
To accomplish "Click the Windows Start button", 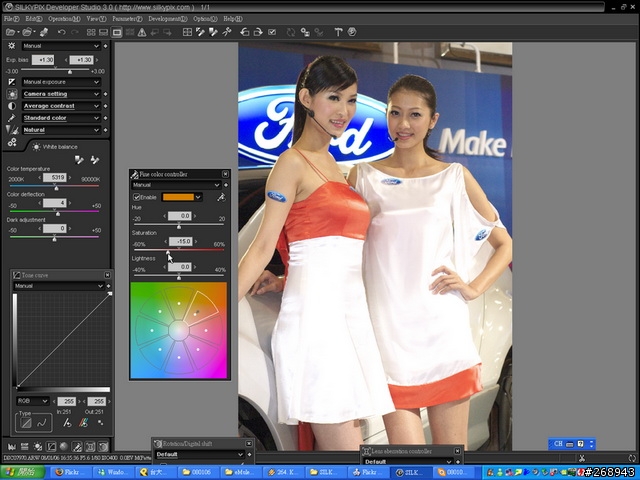I will 22,472.
